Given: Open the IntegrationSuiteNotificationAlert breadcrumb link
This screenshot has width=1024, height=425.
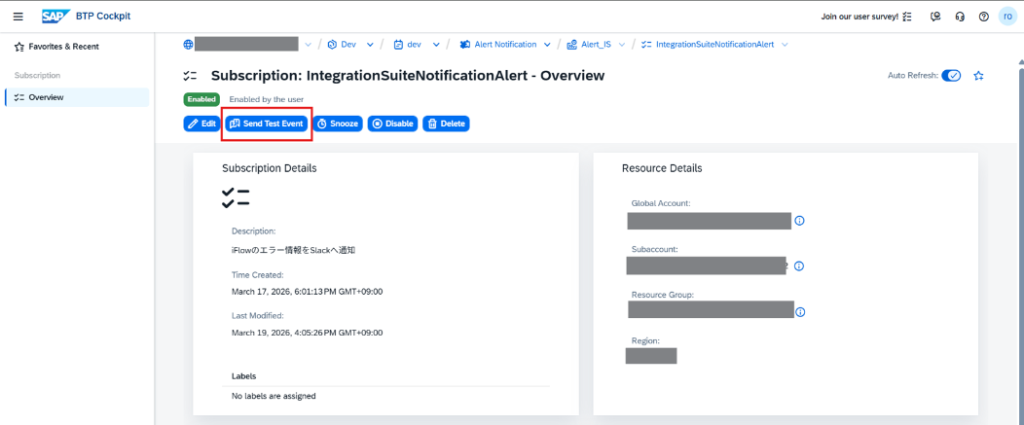Looking at the screenshot, I should [x=714, y=45].
